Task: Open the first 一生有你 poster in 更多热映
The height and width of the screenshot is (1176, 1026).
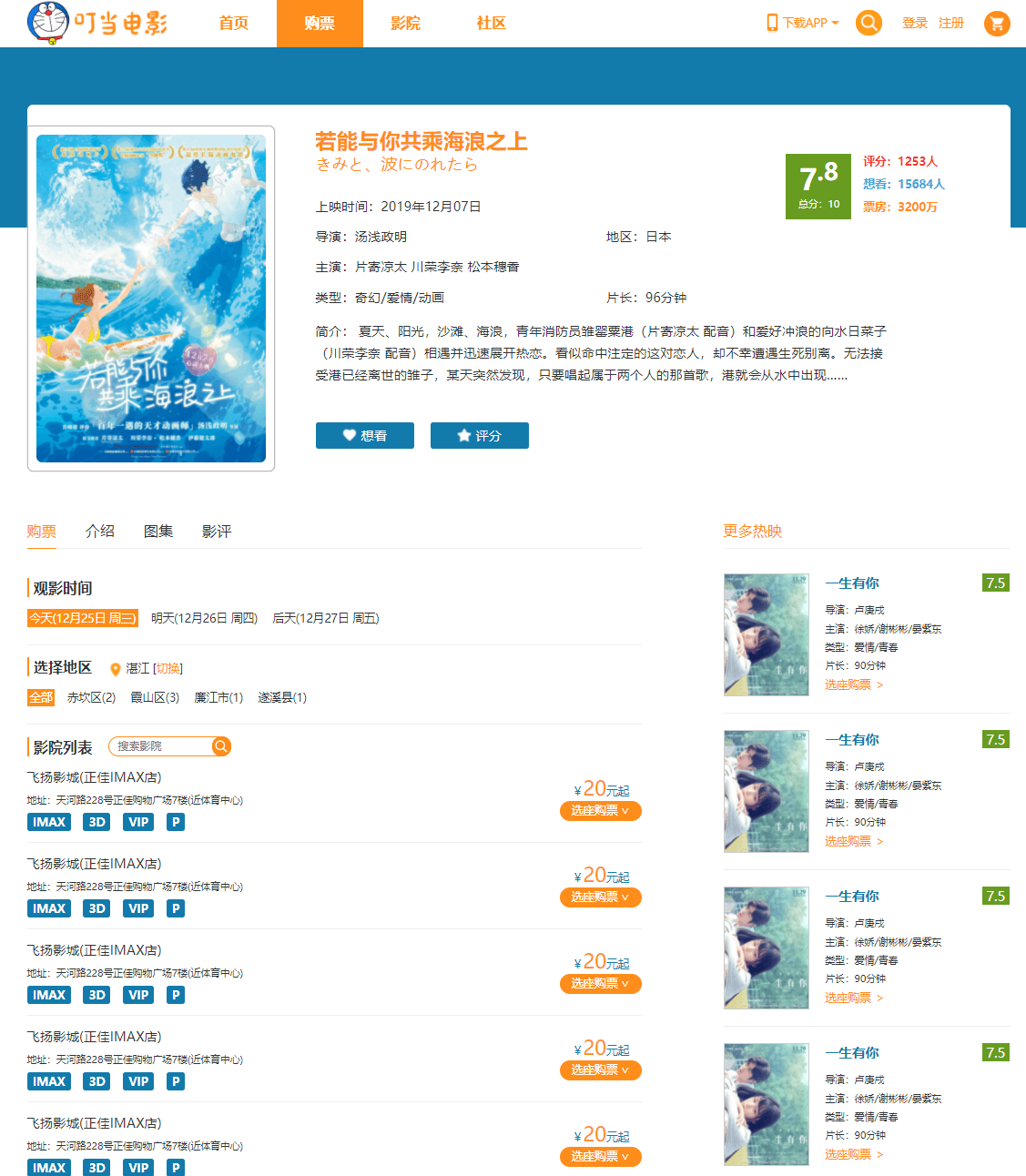Action: tap(767, 634)
